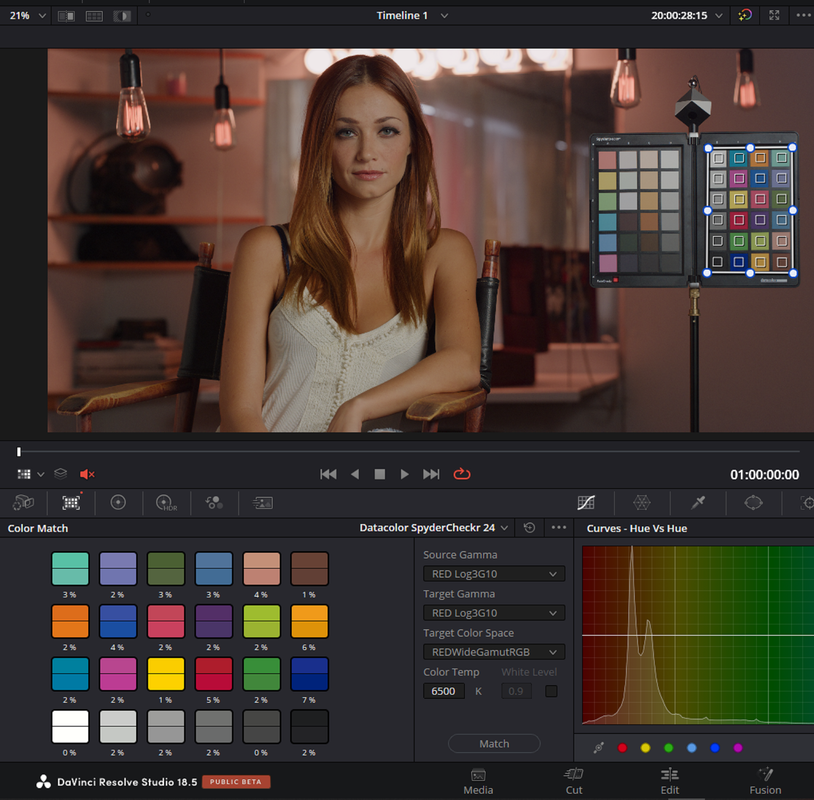Open the Color Warper palette icon
814x800 pixels.
(x=642, y=503)
